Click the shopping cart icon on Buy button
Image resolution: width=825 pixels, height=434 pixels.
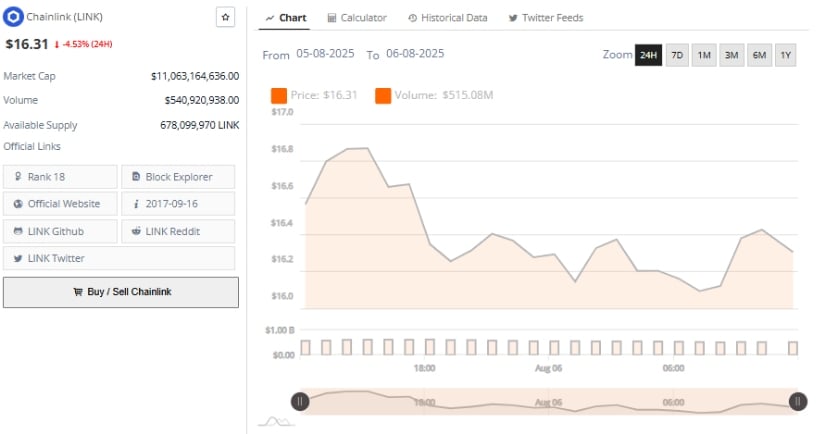[x=78, y=292]
